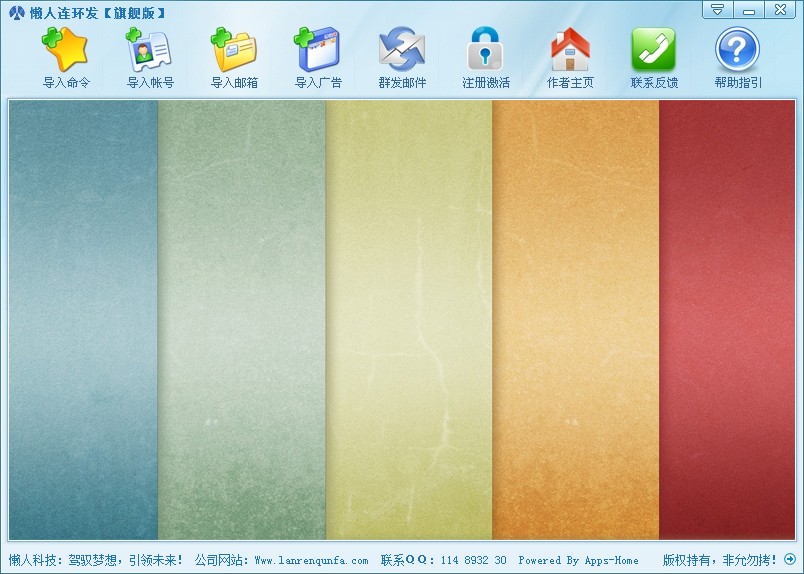Open 联系反馈 phone icon
The height and width of the screenshot is (574, 804).
(x=654, y=49)
